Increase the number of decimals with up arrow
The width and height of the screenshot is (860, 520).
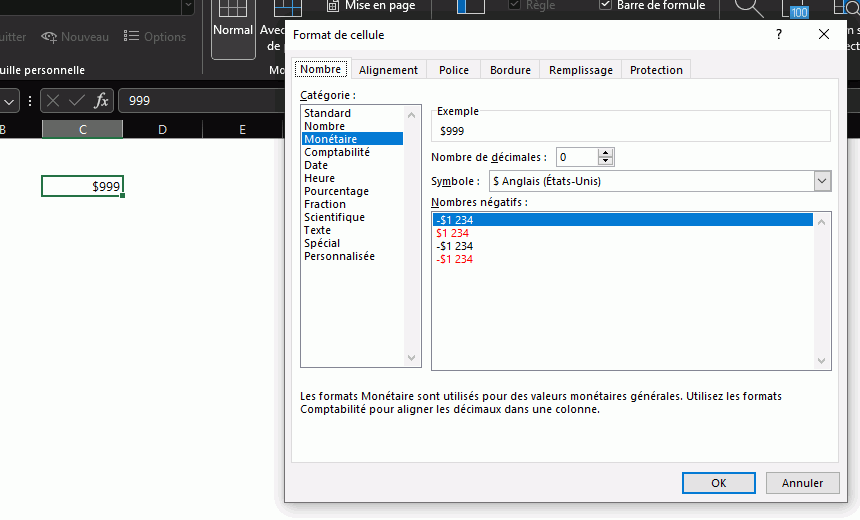point(605,153)
